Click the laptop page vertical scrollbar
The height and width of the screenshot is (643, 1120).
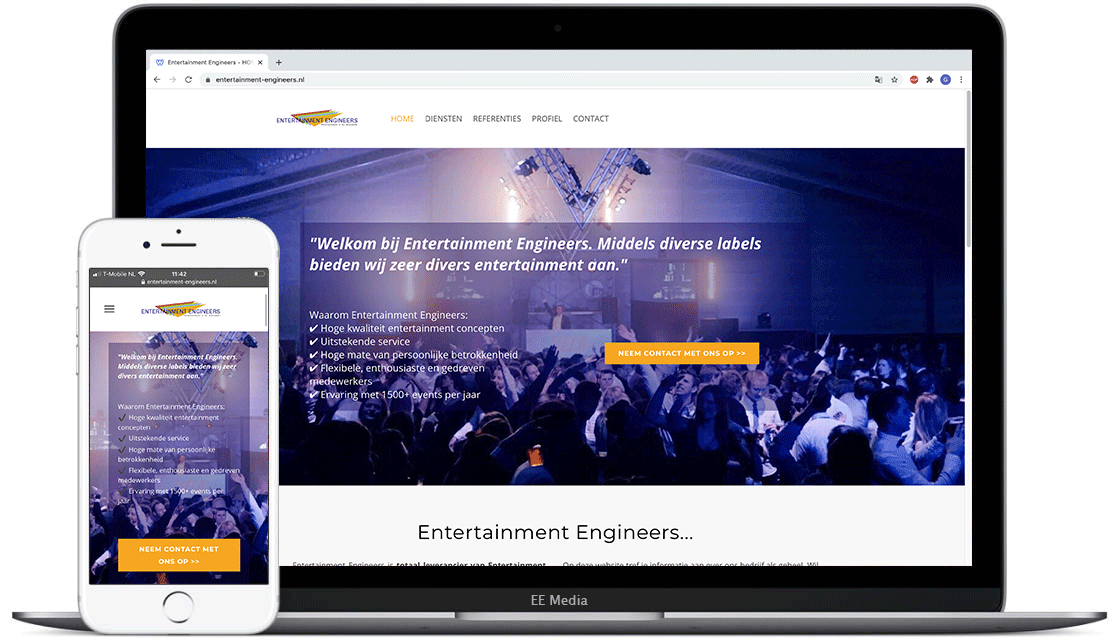[x=968, y=171]
